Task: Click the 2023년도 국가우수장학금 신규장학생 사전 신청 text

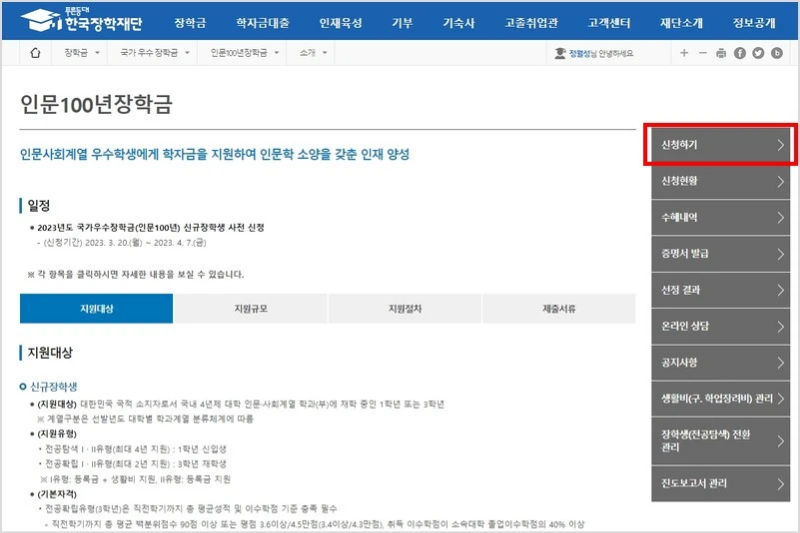Action: (151, 227)
